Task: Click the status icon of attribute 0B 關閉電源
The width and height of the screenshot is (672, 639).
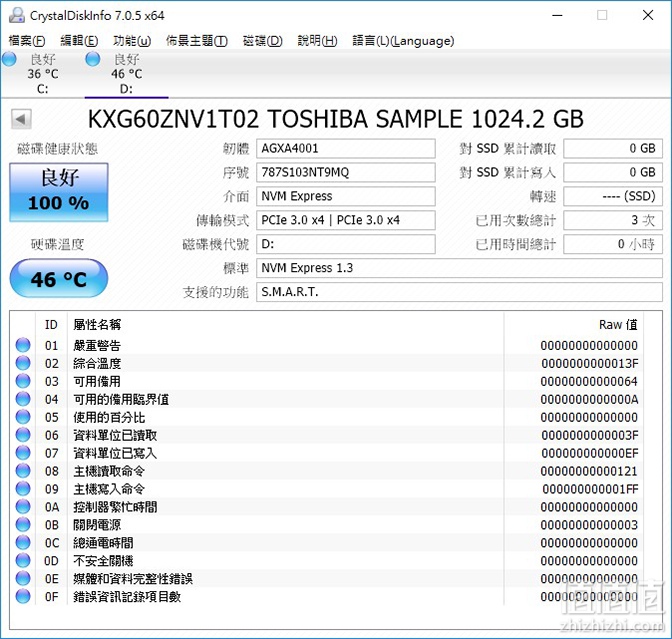Action: click(23, 525)
